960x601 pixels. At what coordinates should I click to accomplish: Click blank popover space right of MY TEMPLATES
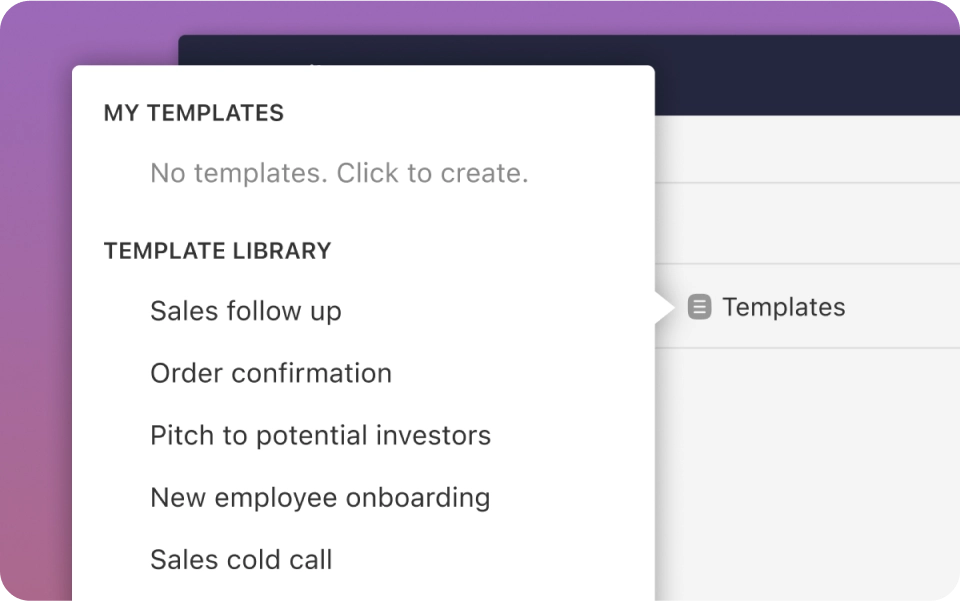[x=460, y=113]
